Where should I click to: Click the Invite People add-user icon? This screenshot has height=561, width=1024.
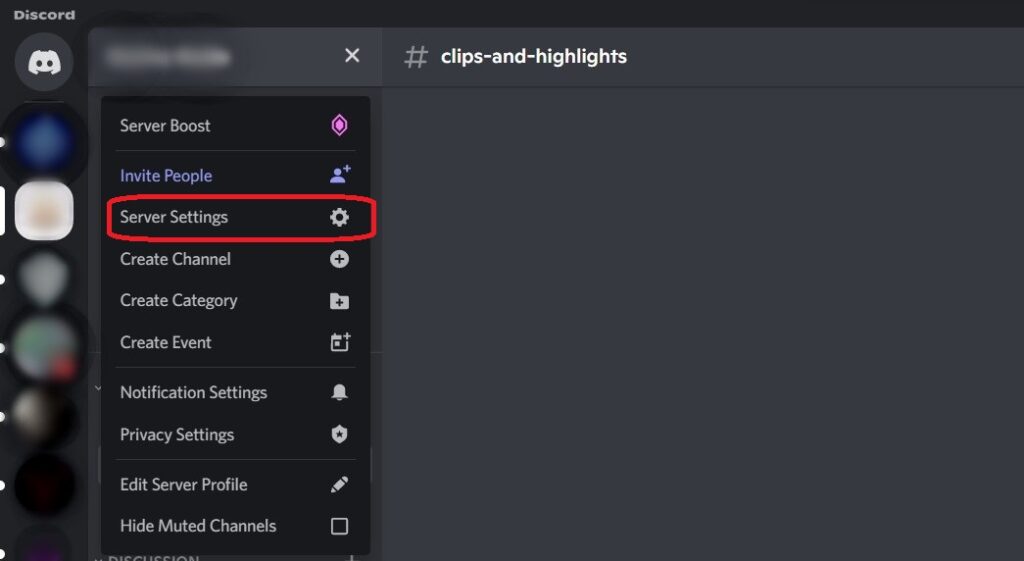[x=340, y=174]
